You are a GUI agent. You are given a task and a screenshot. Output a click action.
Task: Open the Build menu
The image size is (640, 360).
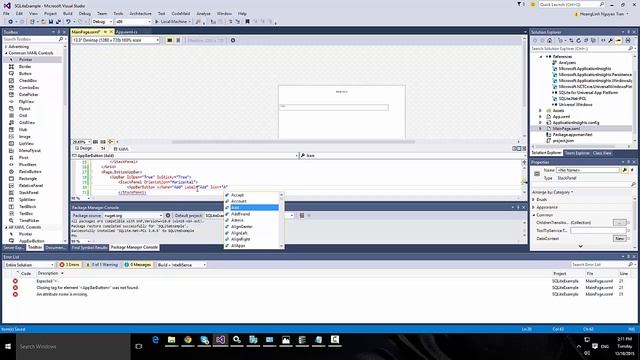(68, 13)
